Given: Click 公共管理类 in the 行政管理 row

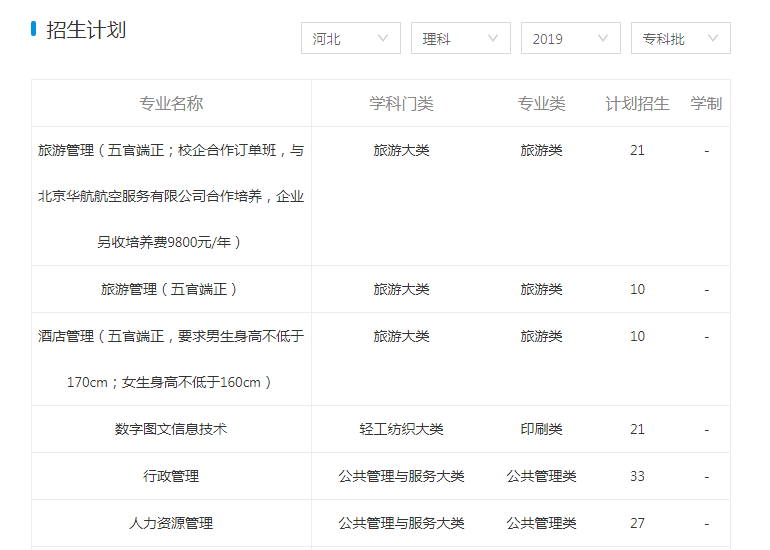Looking at the screenshot, I should coord(541,476).
